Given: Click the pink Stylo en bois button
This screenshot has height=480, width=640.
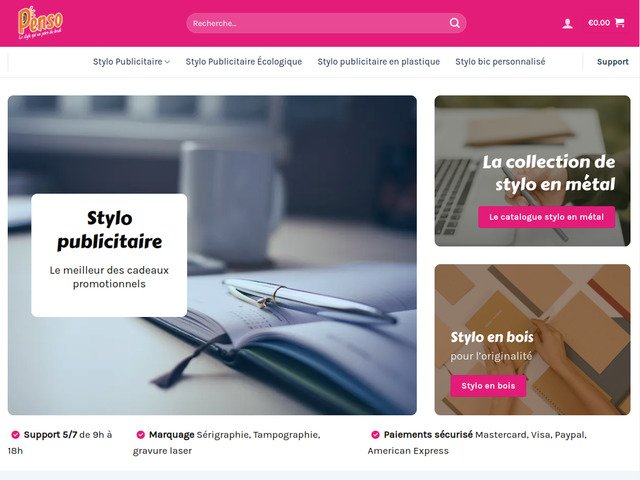Looking at the screenshot, I should pos(488,386).
